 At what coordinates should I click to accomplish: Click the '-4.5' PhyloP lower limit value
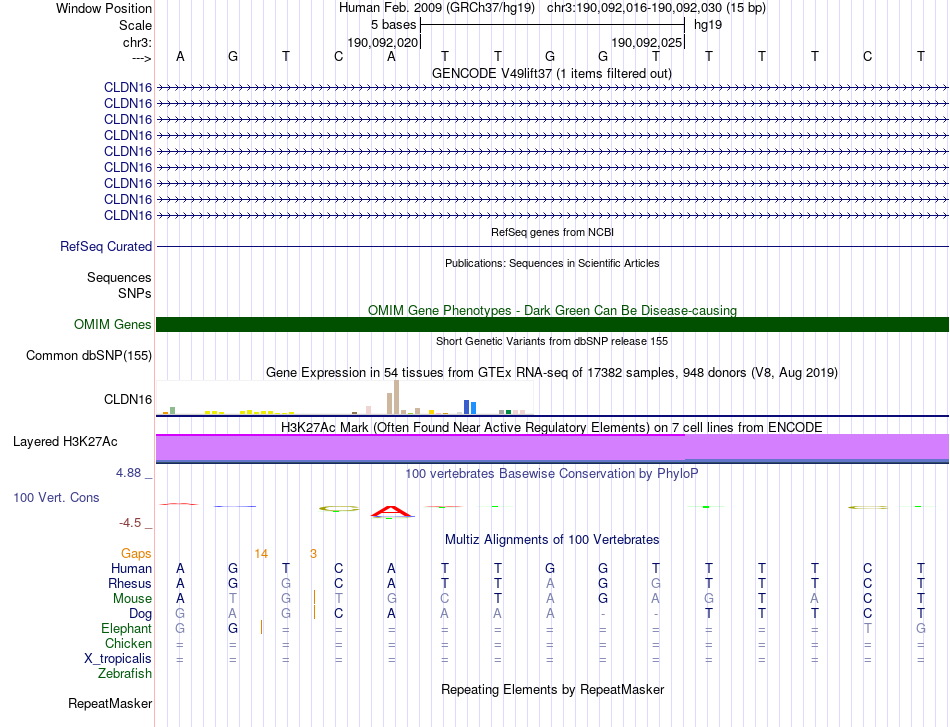point(130,523)
